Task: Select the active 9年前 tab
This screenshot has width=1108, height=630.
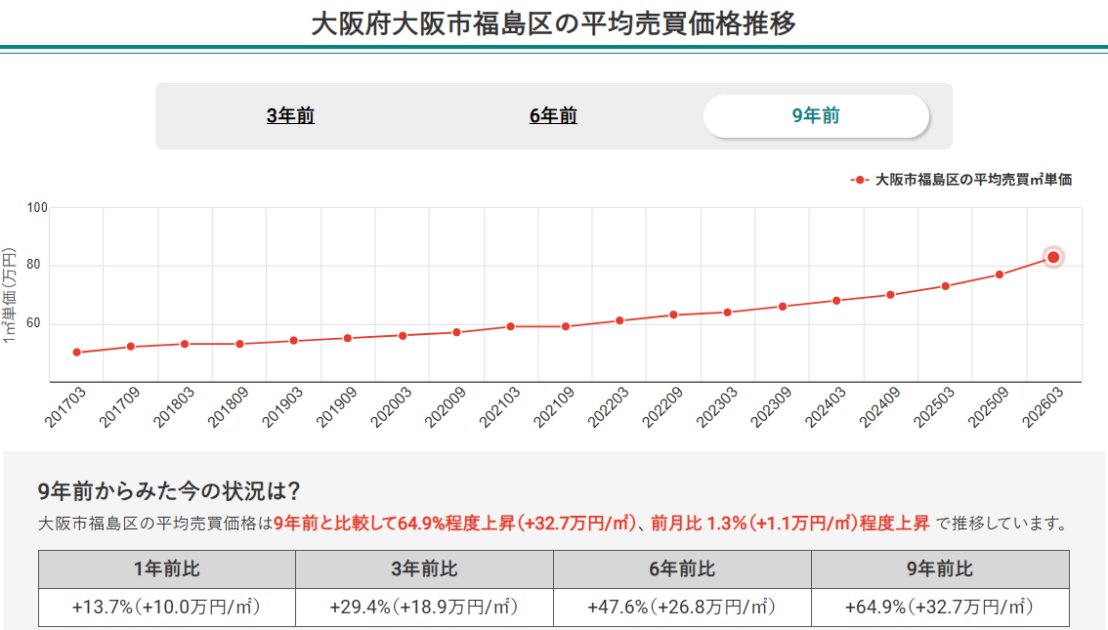Action: 816,115
